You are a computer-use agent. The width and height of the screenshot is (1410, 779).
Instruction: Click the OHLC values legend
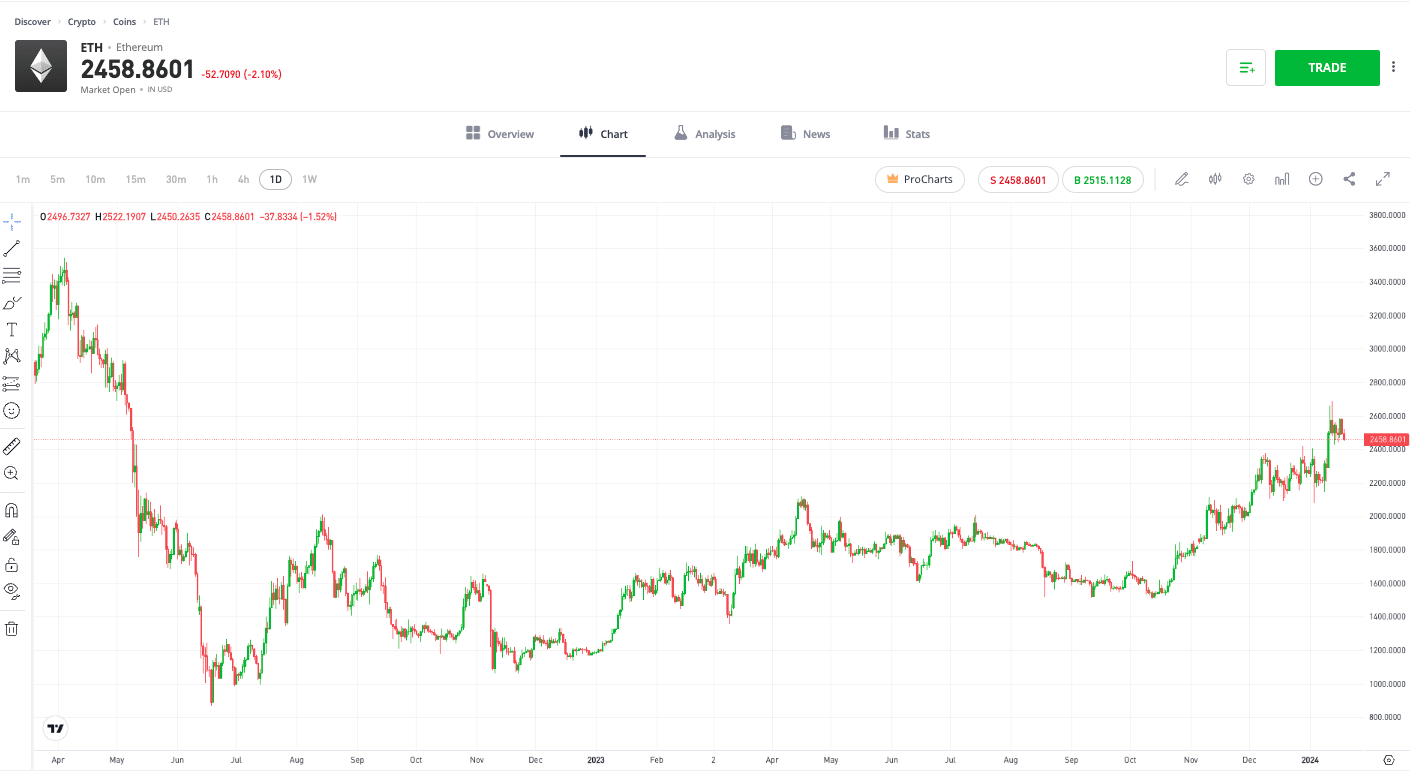click(188, 216)
